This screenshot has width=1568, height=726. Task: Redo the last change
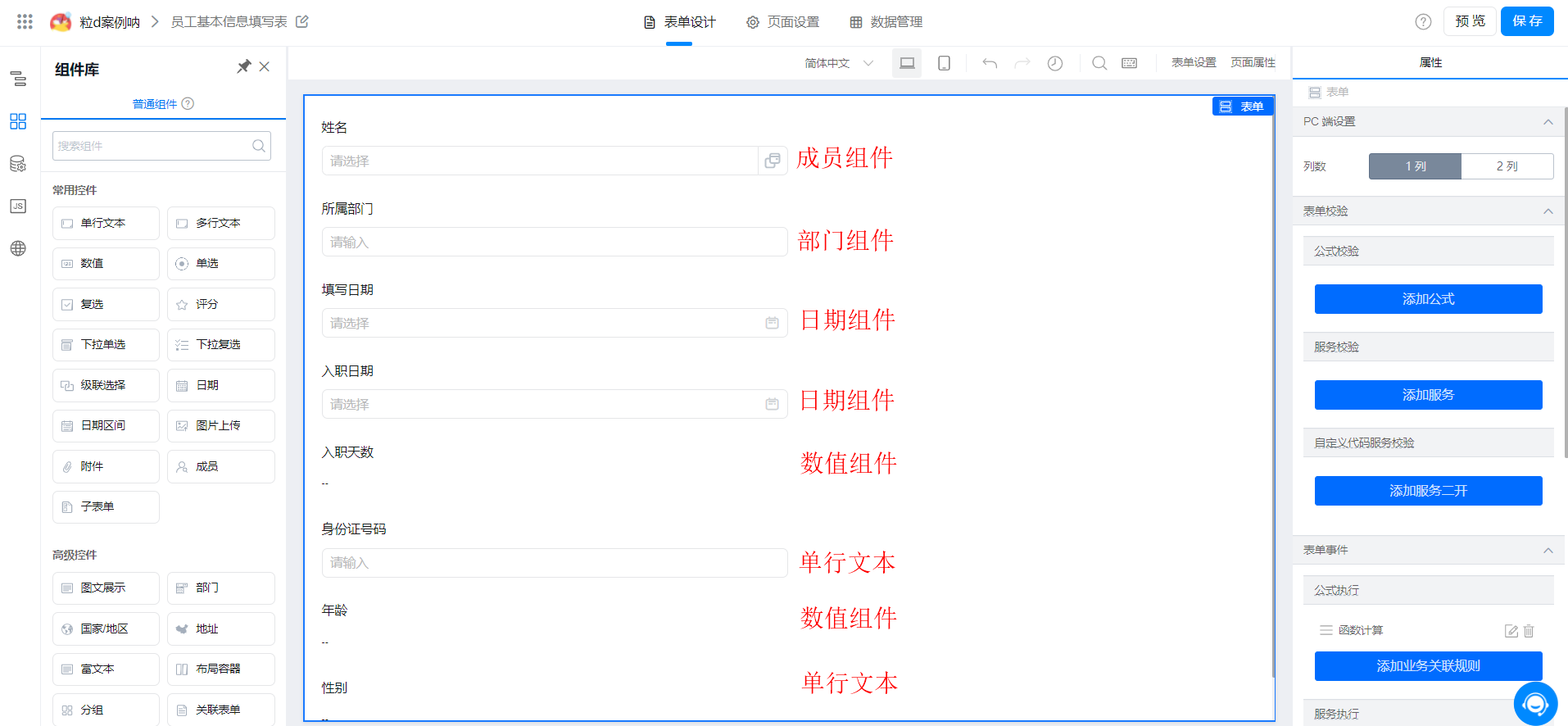[1022, 63]
